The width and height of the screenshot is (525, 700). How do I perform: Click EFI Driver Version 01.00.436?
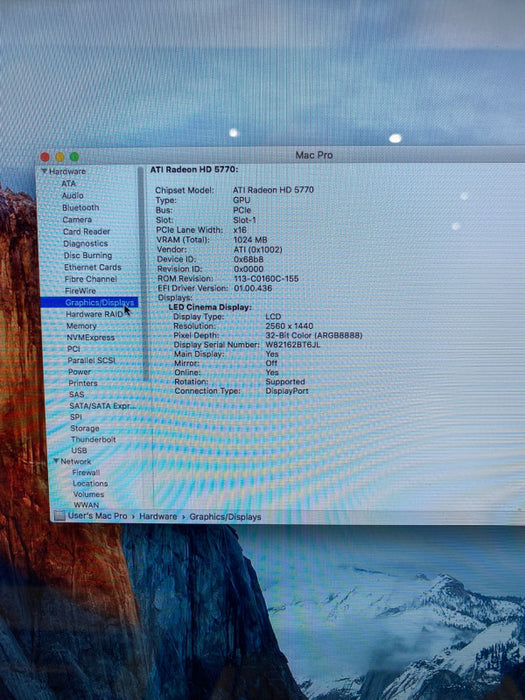click(253, 288)
